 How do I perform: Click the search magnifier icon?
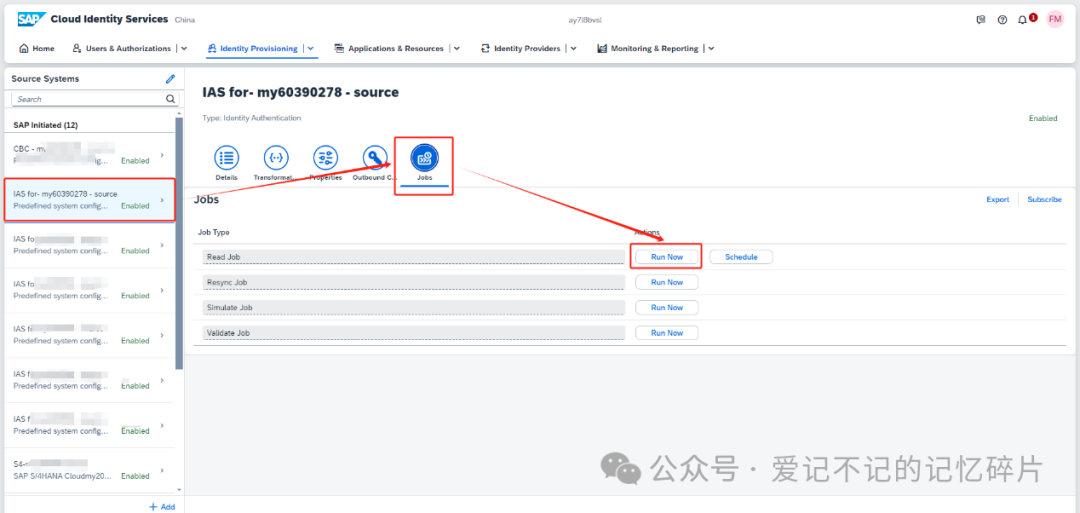pyautogui.click(x=170, y=99)
